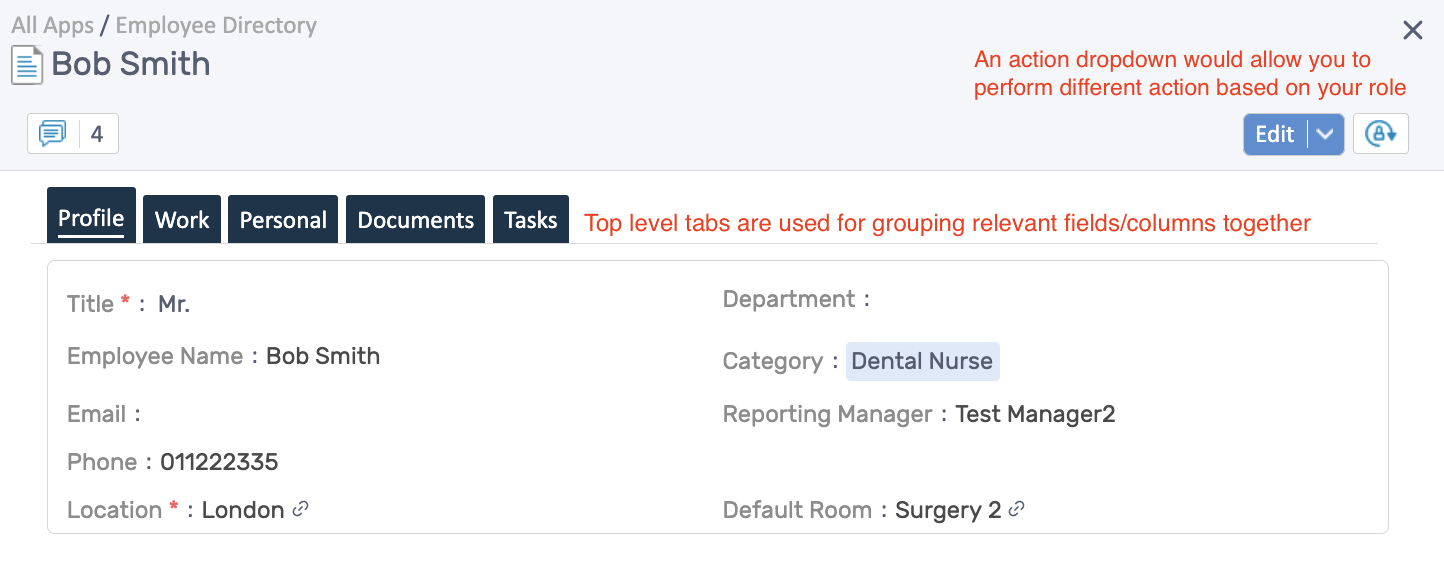Navigate to All Apps breadcrumb
Image resolution: width=1444 pixels, height=584 pixels.
click(x=52, y=25)
